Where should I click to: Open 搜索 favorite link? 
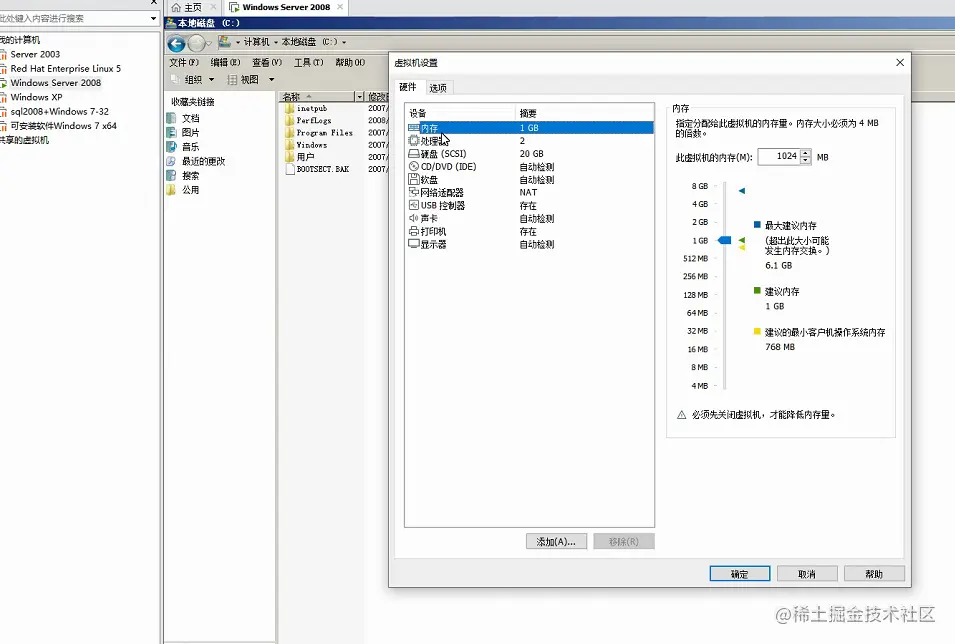pos(183,175)
